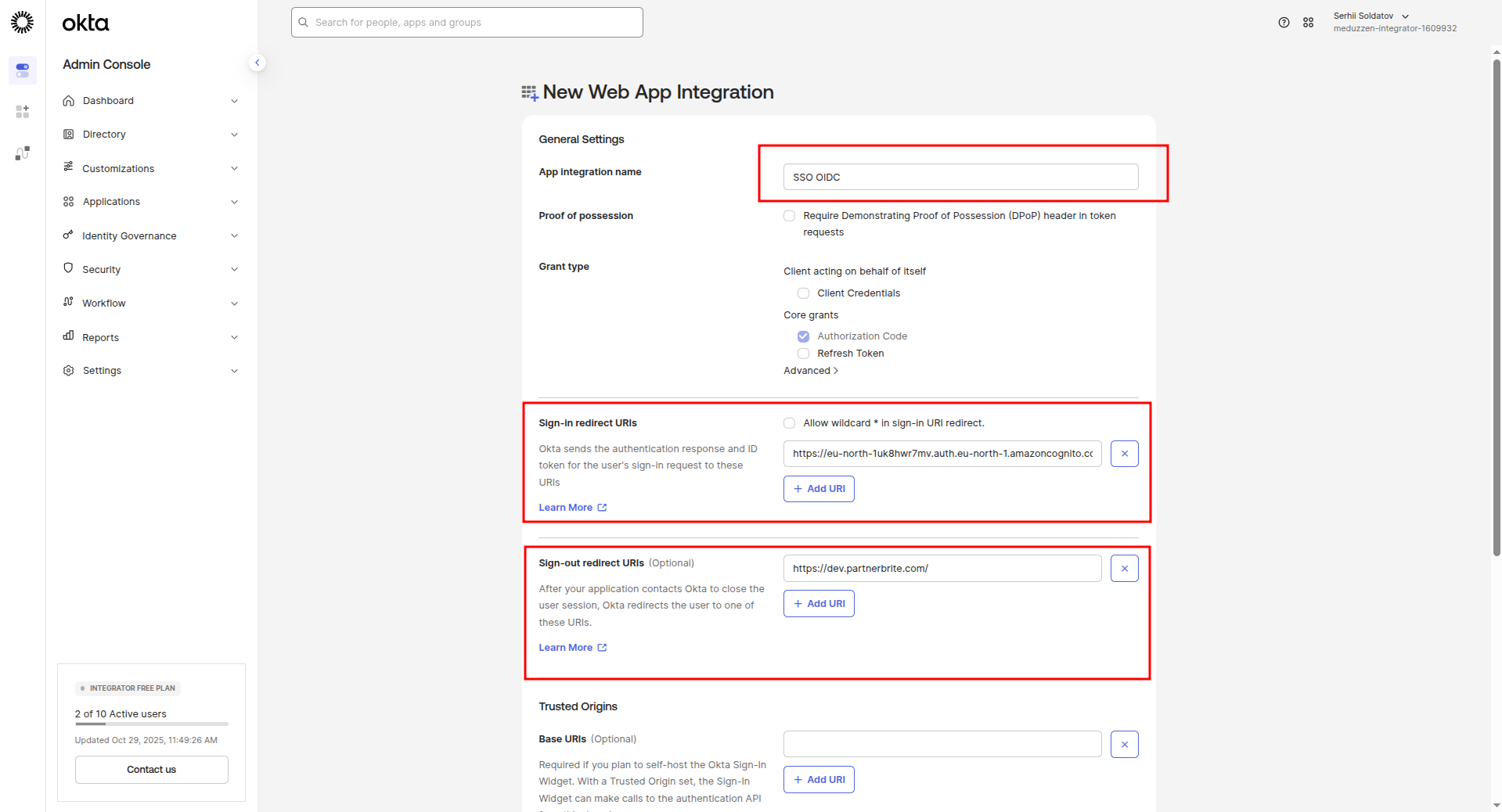This screenshot has width=1502, height=812.
Task: Expand the Directory menu chevron
Action: coord(234,135)
